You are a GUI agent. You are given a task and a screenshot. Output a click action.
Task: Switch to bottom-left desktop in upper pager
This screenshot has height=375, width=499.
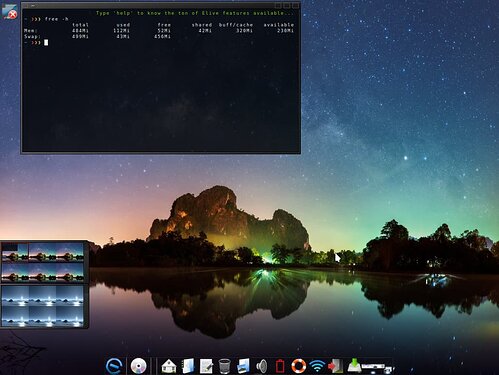[15, 272]
